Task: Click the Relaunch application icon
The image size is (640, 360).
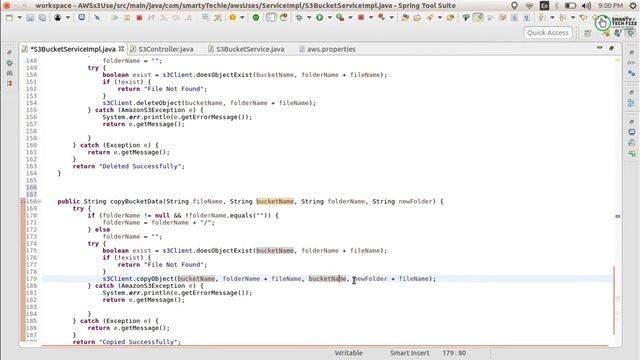Action: click(382, 18)
